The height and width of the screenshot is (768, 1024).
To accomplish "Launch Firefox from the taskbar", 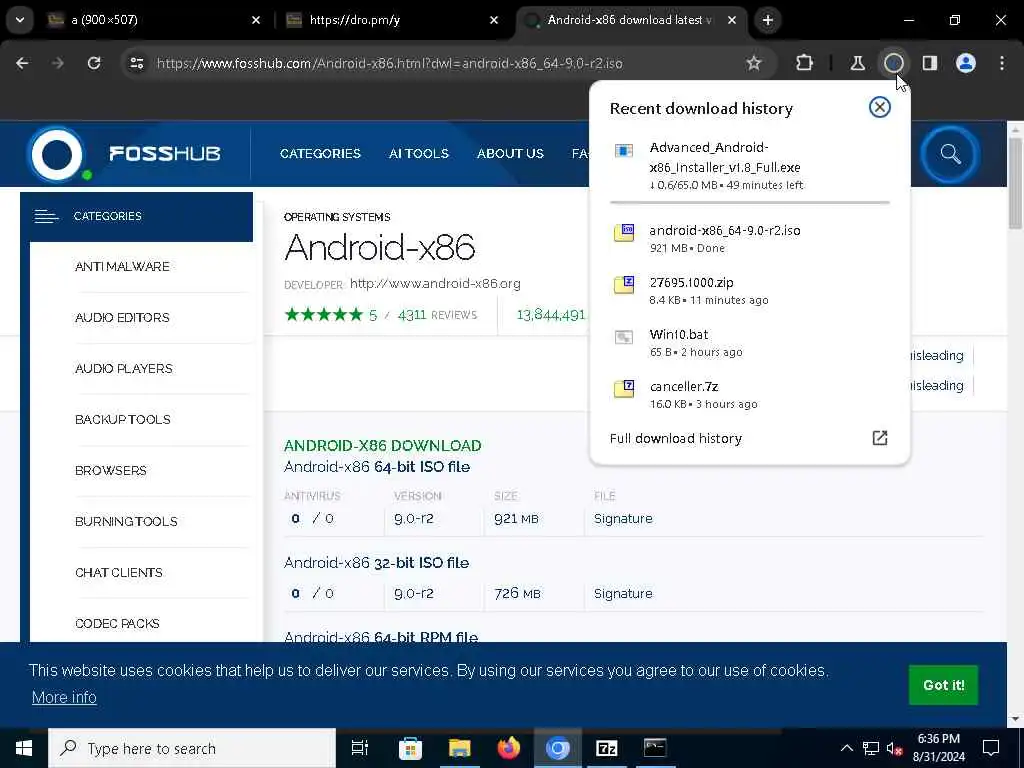I will 509,748.
